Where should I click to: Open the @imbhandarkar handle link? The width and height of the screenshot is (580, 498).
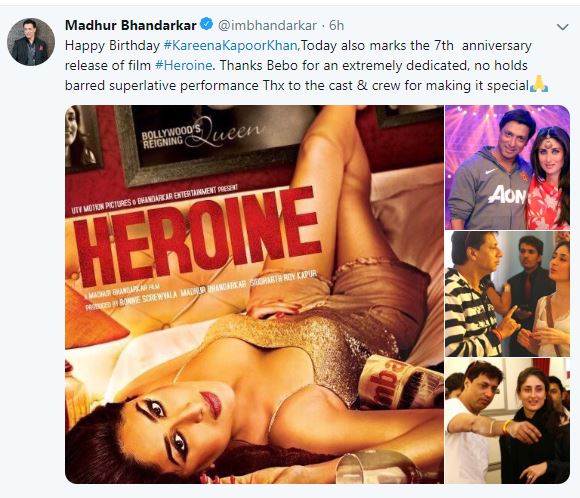click(267, 25)
